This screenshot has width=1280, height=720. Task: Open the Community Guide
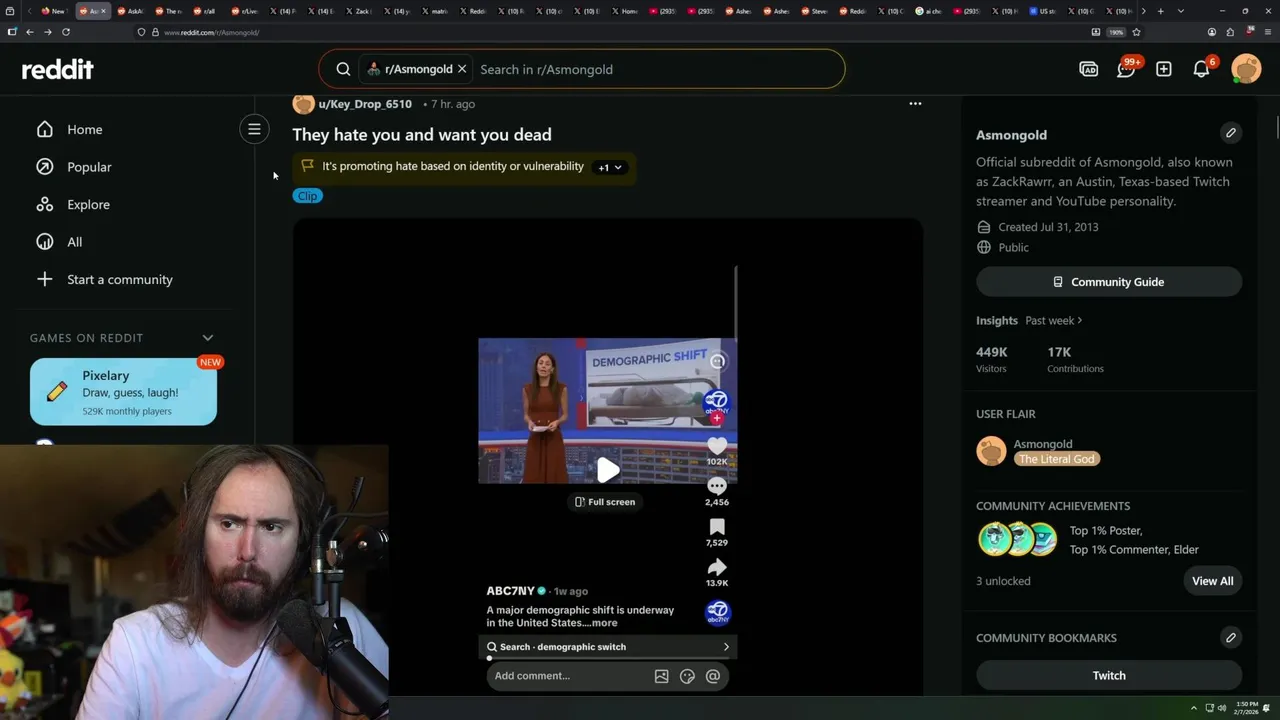click(x=1109, y=282)
